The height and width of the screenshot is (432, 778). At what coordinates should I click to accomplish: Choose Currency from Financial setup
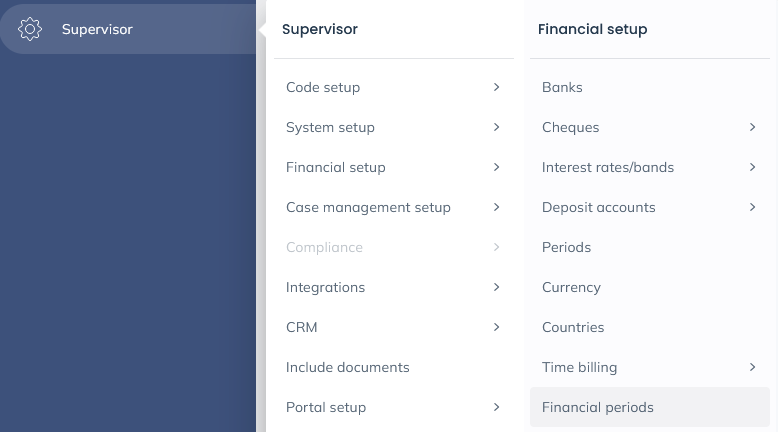point(571,287)
